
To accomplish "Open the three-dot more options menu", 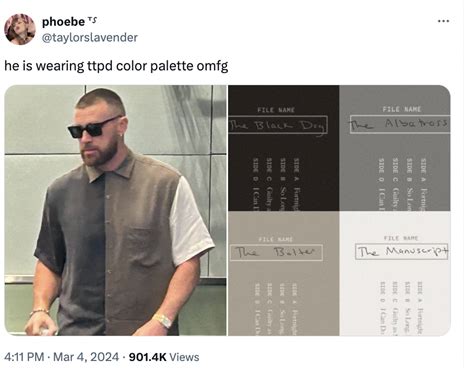I will [443, 21].
